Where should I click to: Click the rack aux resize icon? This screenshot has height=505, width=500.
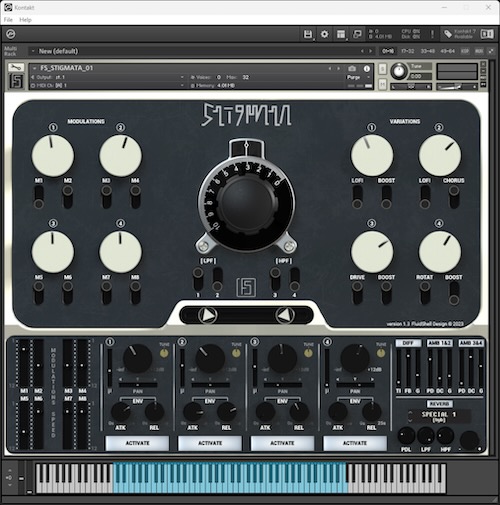491,51
